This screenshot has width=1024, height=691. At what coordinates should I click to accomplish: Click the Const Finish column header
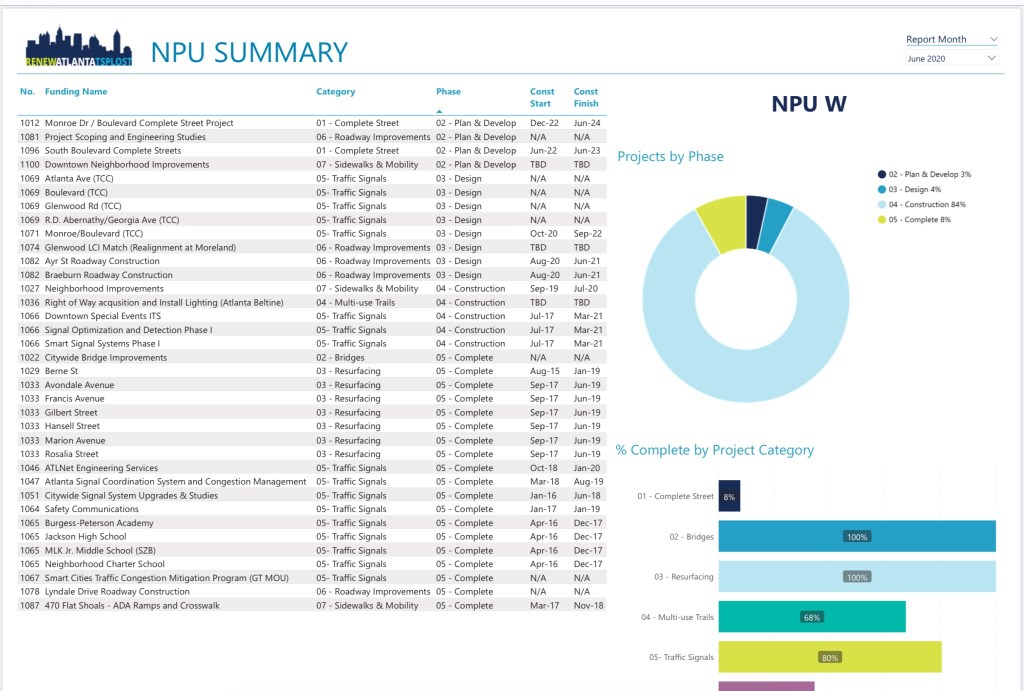pos(586,97)
